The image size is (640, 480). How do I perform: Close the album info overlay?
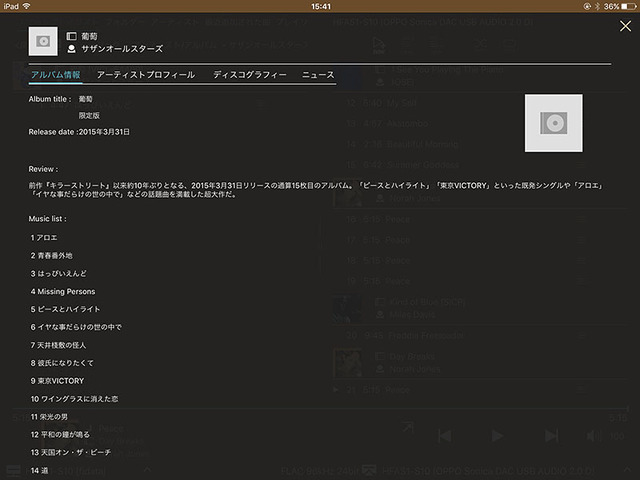[625, 26]
